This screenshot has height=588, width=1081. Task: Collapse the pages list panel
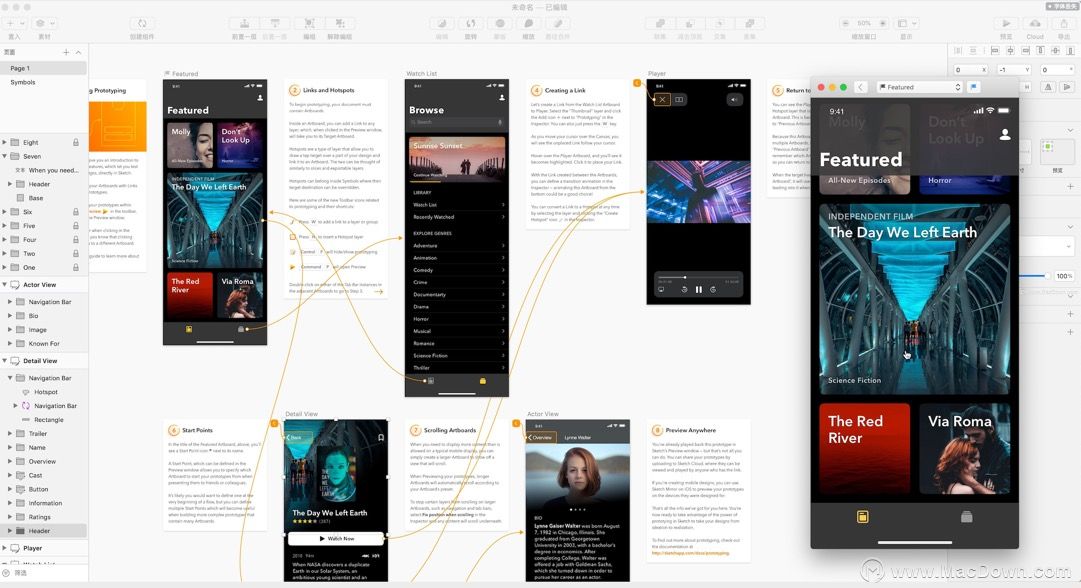79,52
